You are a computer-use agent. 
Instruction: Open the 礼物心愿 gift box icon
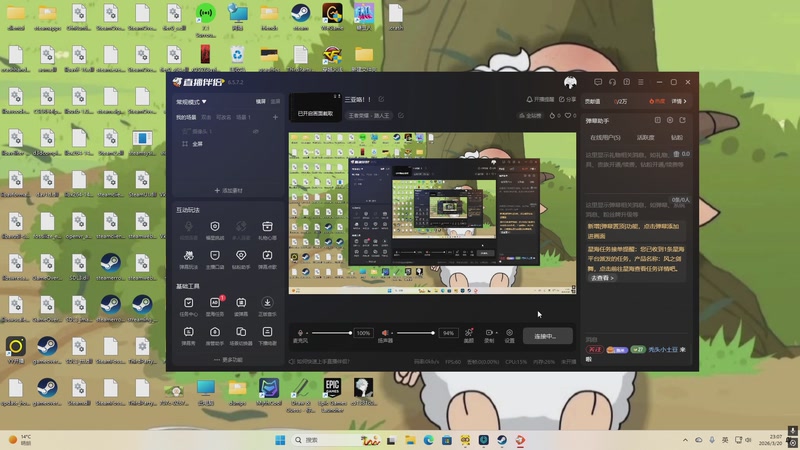point(267,226)
